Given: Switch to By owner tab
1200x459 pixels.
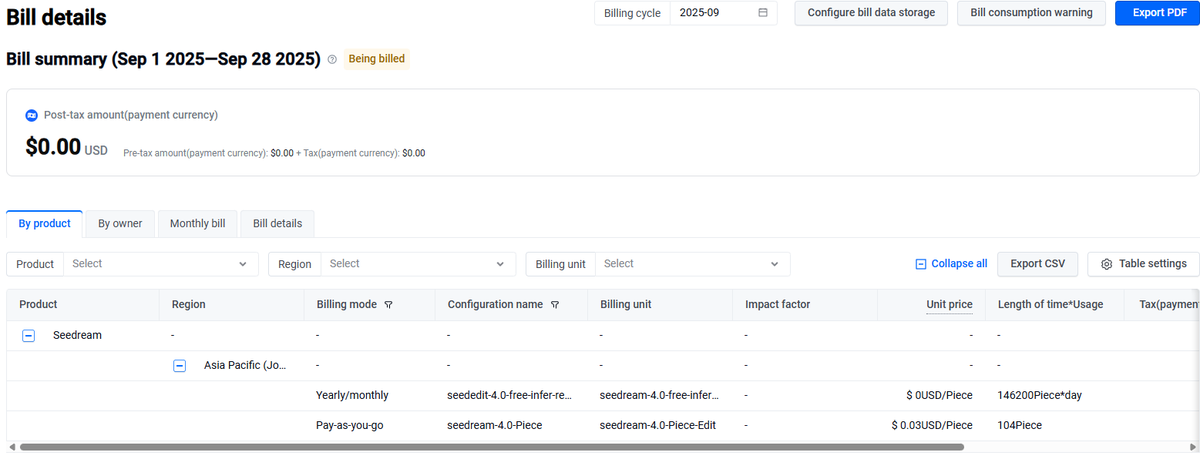Looking at the screenshot, I should click(120, 224).
